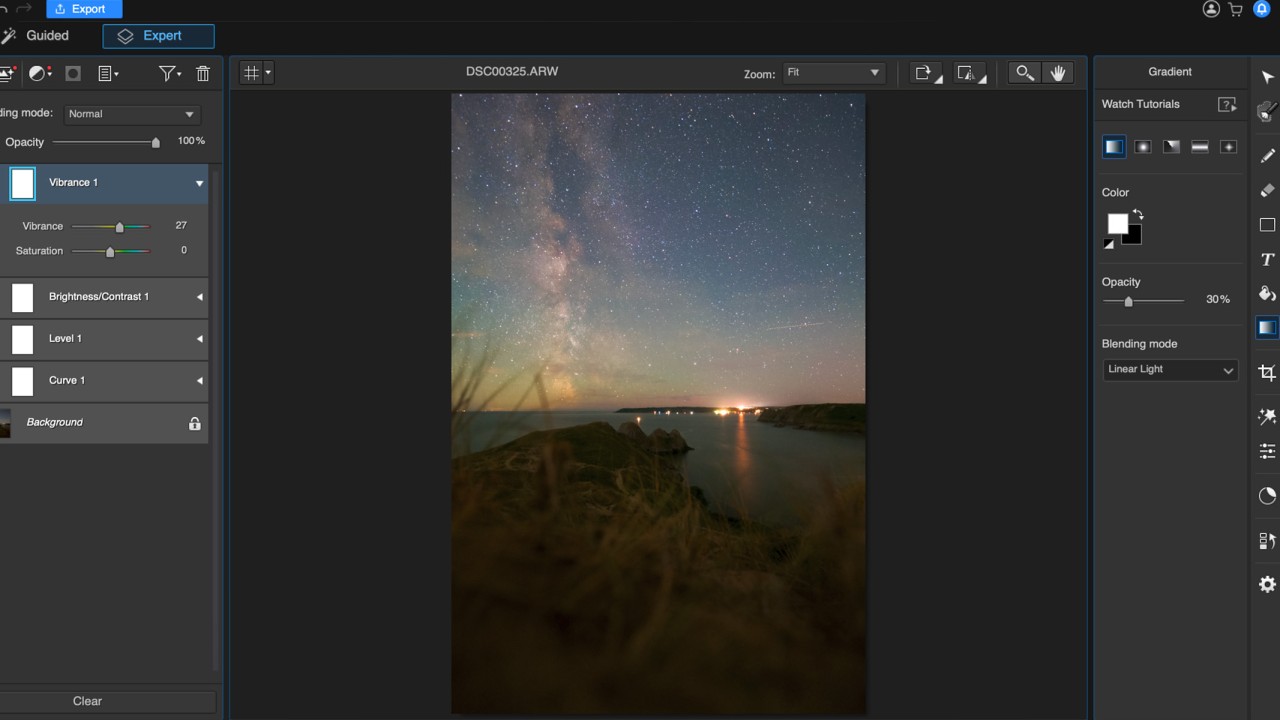The height and width of the screenshot is (720, 1280).
Task: Switch to the Guided tab
Action: 47,36
